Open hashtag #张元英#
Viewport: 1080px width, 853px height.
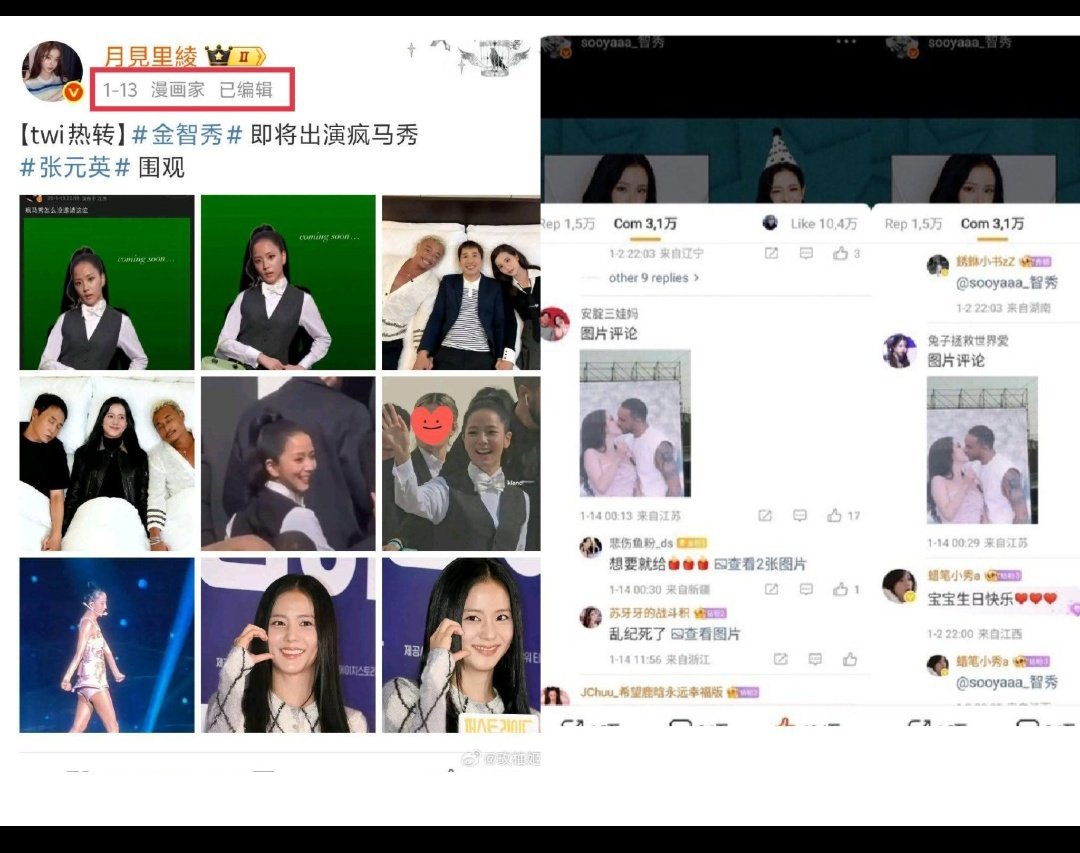(74, 167)
